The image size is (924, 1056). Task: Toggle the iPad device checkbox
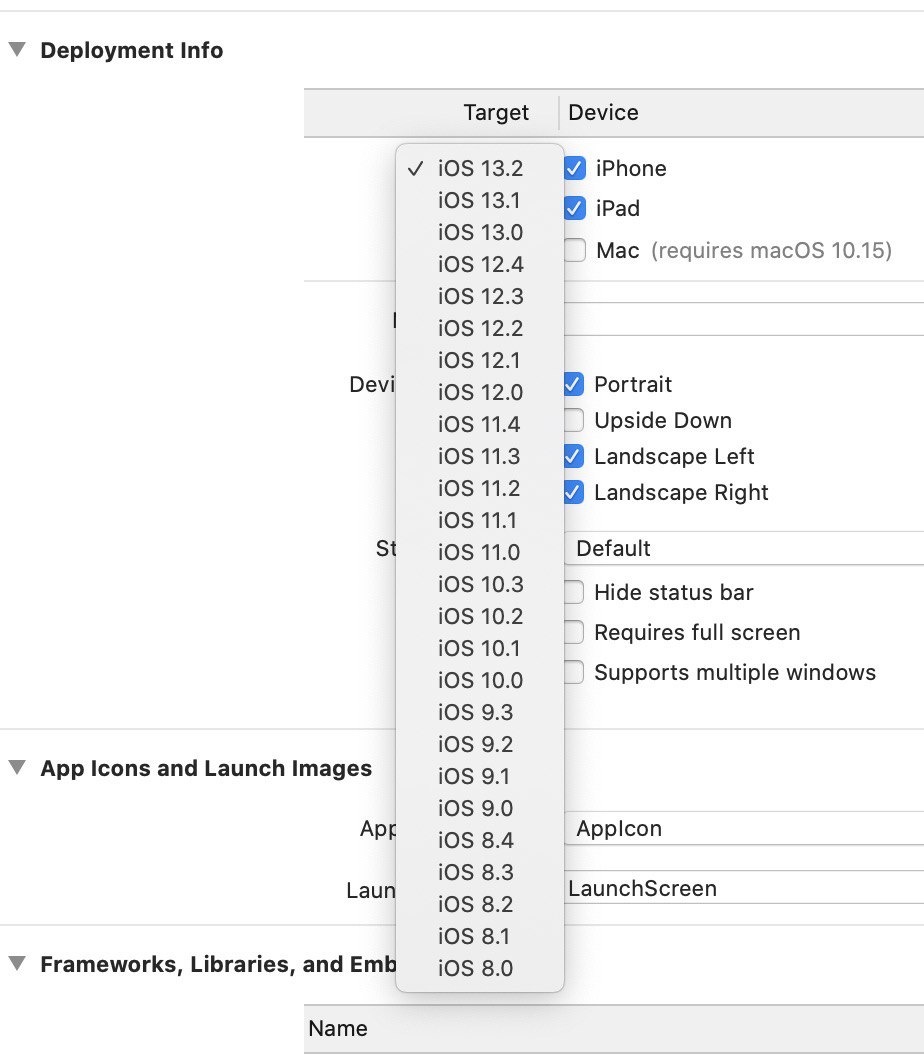click(x=574, y=208)
